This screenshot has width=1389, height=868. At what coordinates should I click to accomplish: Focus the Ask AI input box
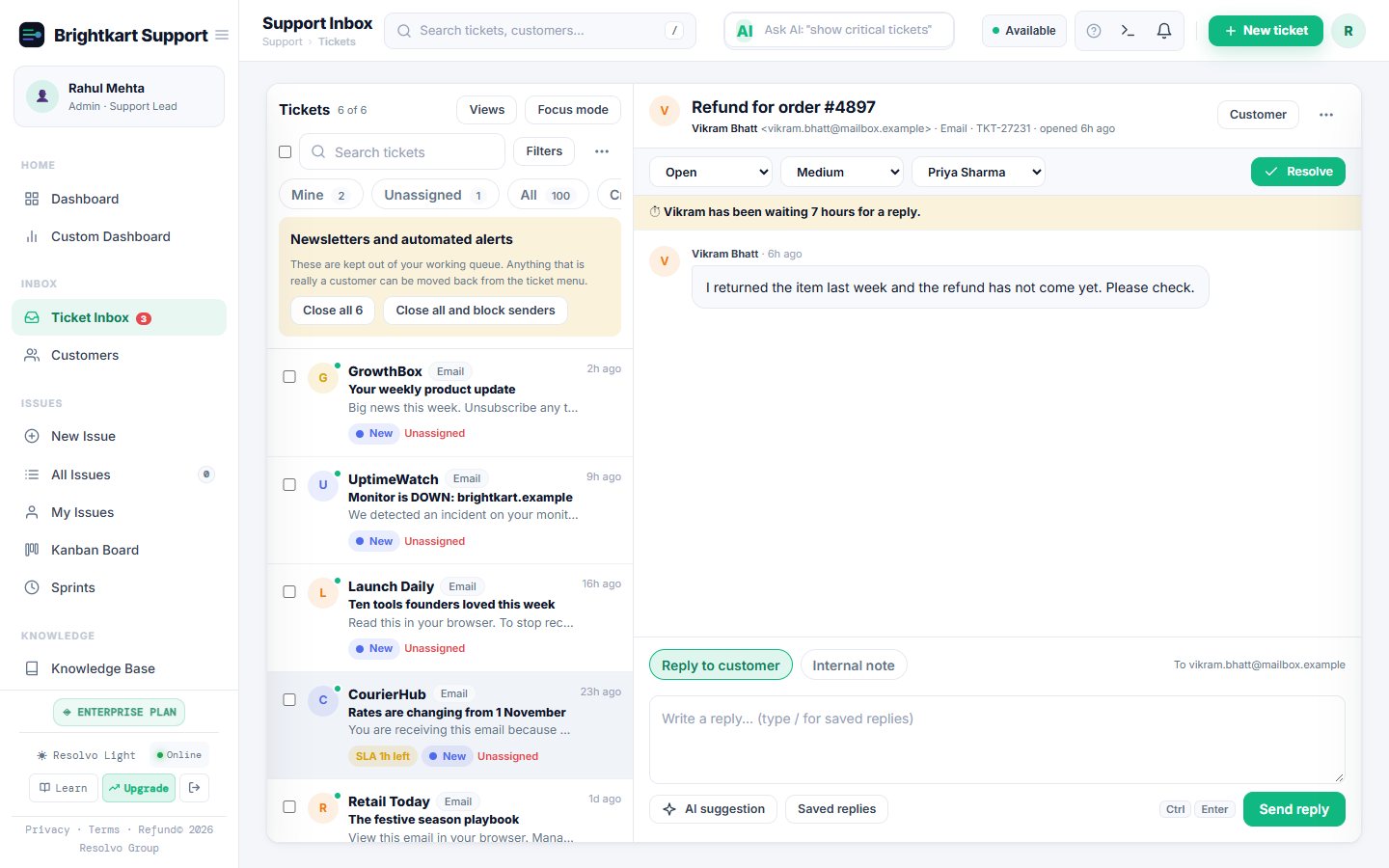(x=839, y=31)
